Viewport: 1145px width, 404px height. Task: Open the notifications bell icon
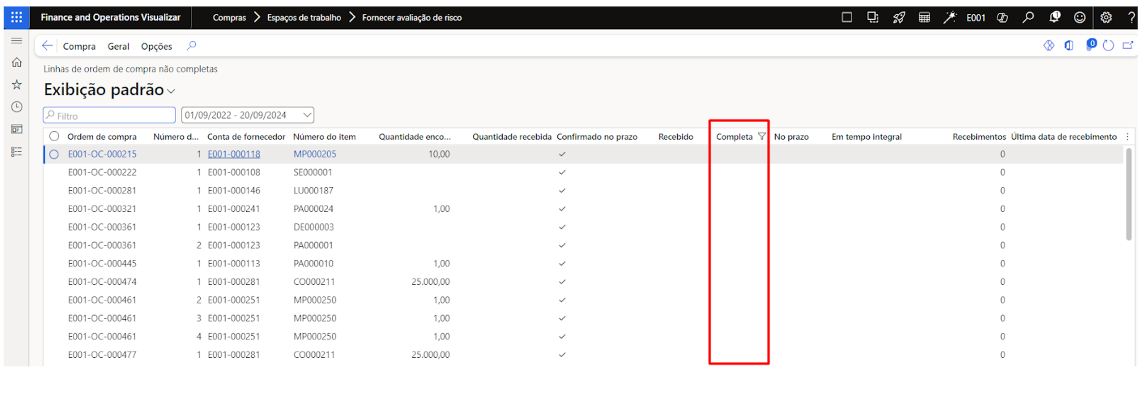click(x=1054, y=17)
